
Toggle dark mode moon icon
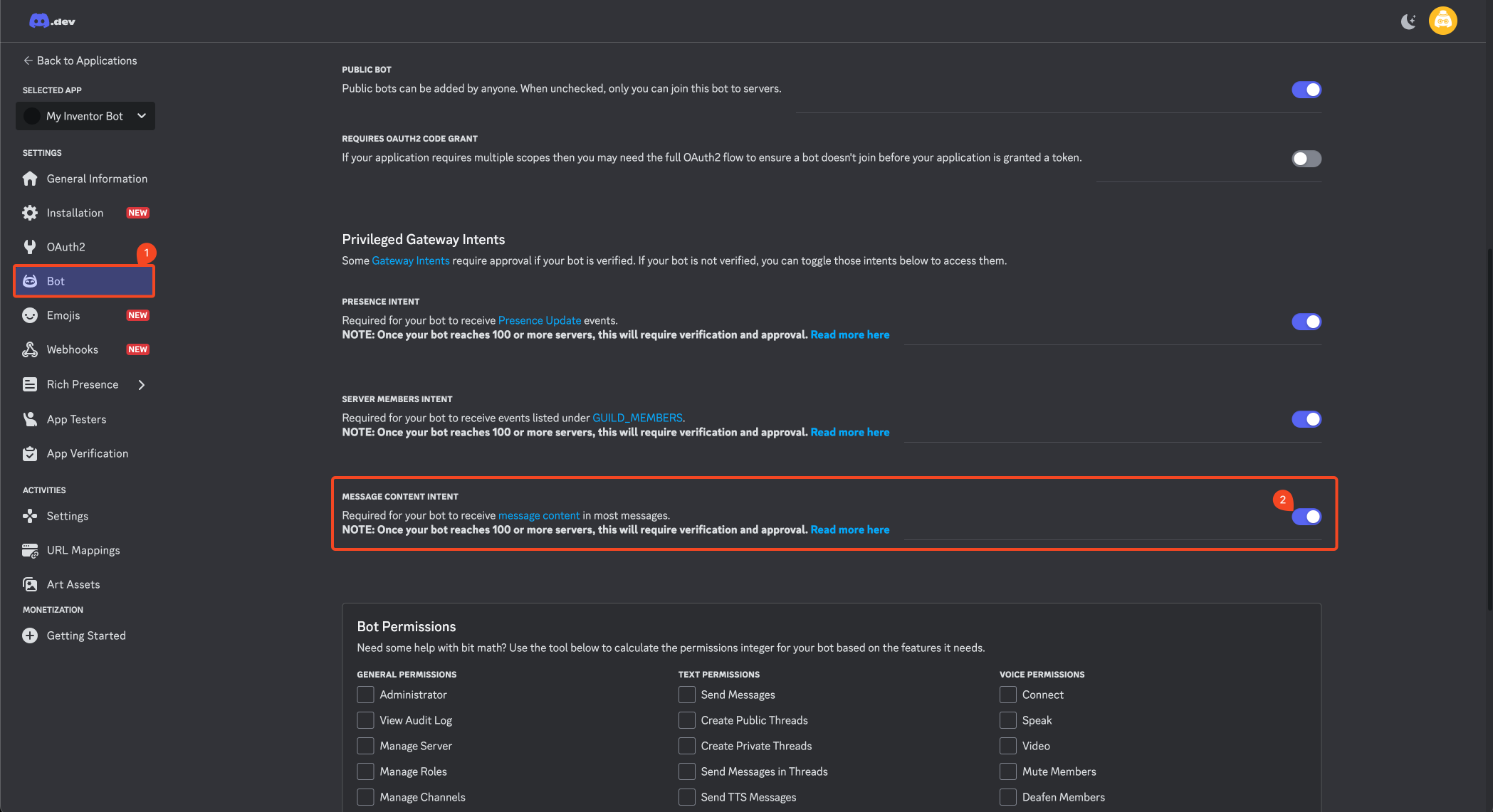tap(1408, 21)
